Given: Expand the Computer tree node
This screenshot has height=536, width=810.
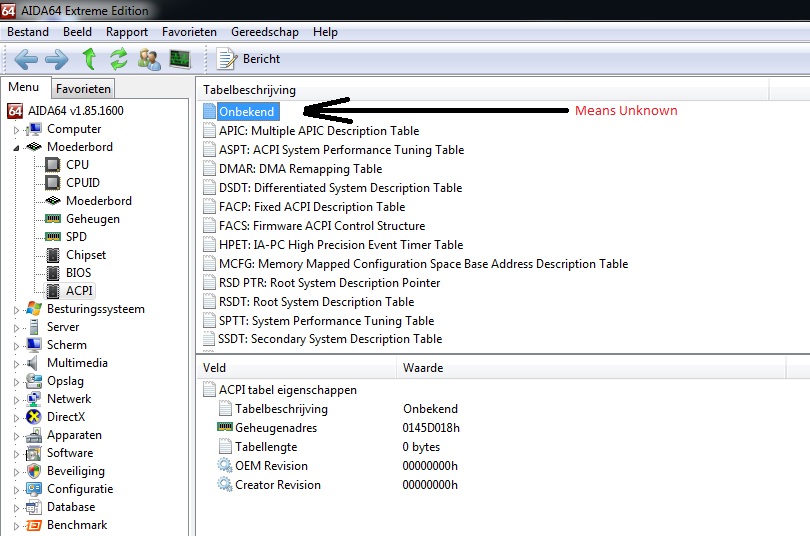Looking at the screenshot, I should coord(16,130).
